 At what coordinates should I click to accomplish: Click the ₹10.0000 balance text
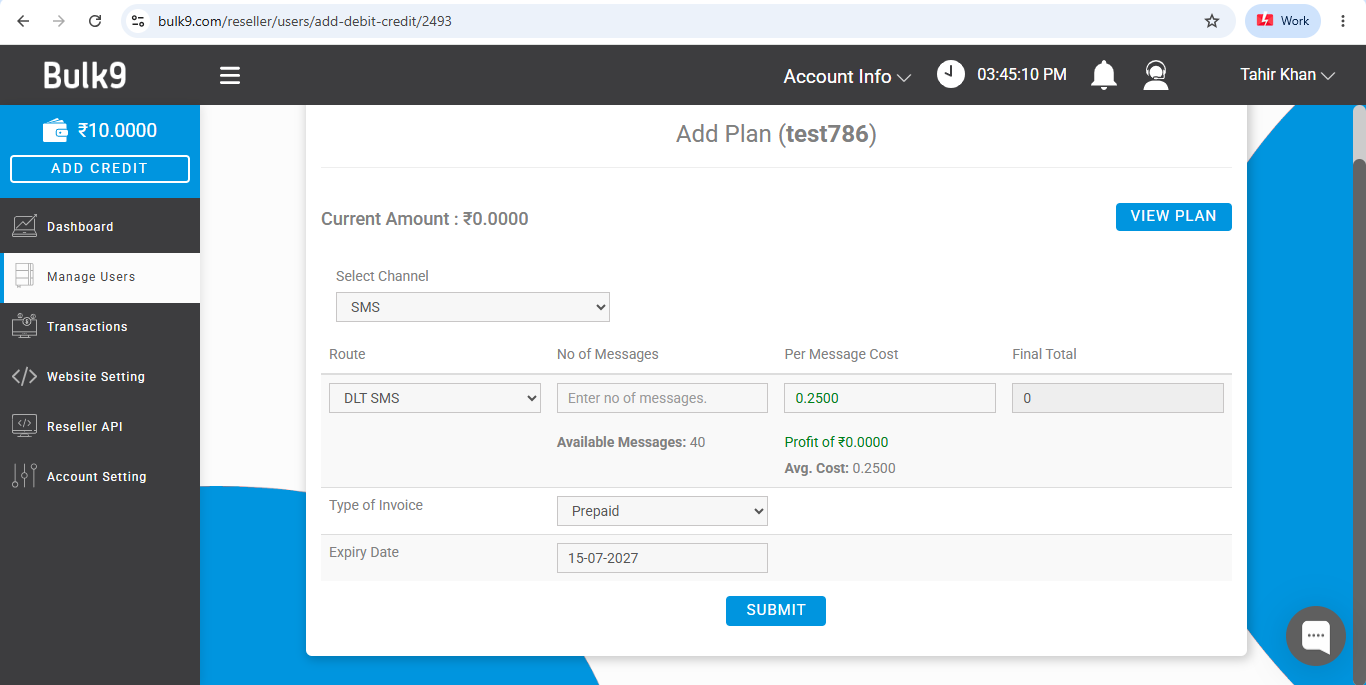118,130
